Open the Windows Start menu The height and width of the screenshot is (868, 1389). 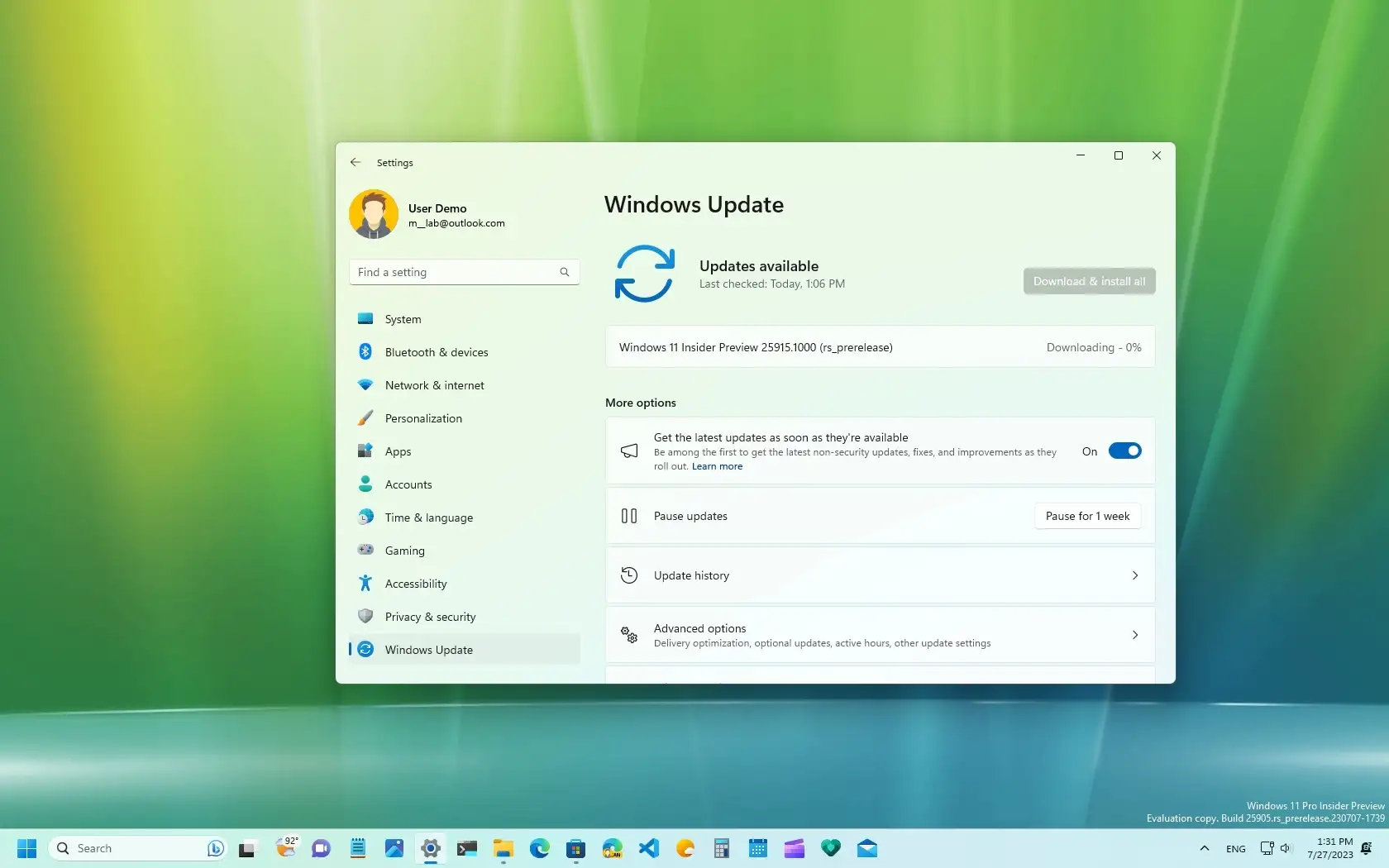[x=27, y=848]
